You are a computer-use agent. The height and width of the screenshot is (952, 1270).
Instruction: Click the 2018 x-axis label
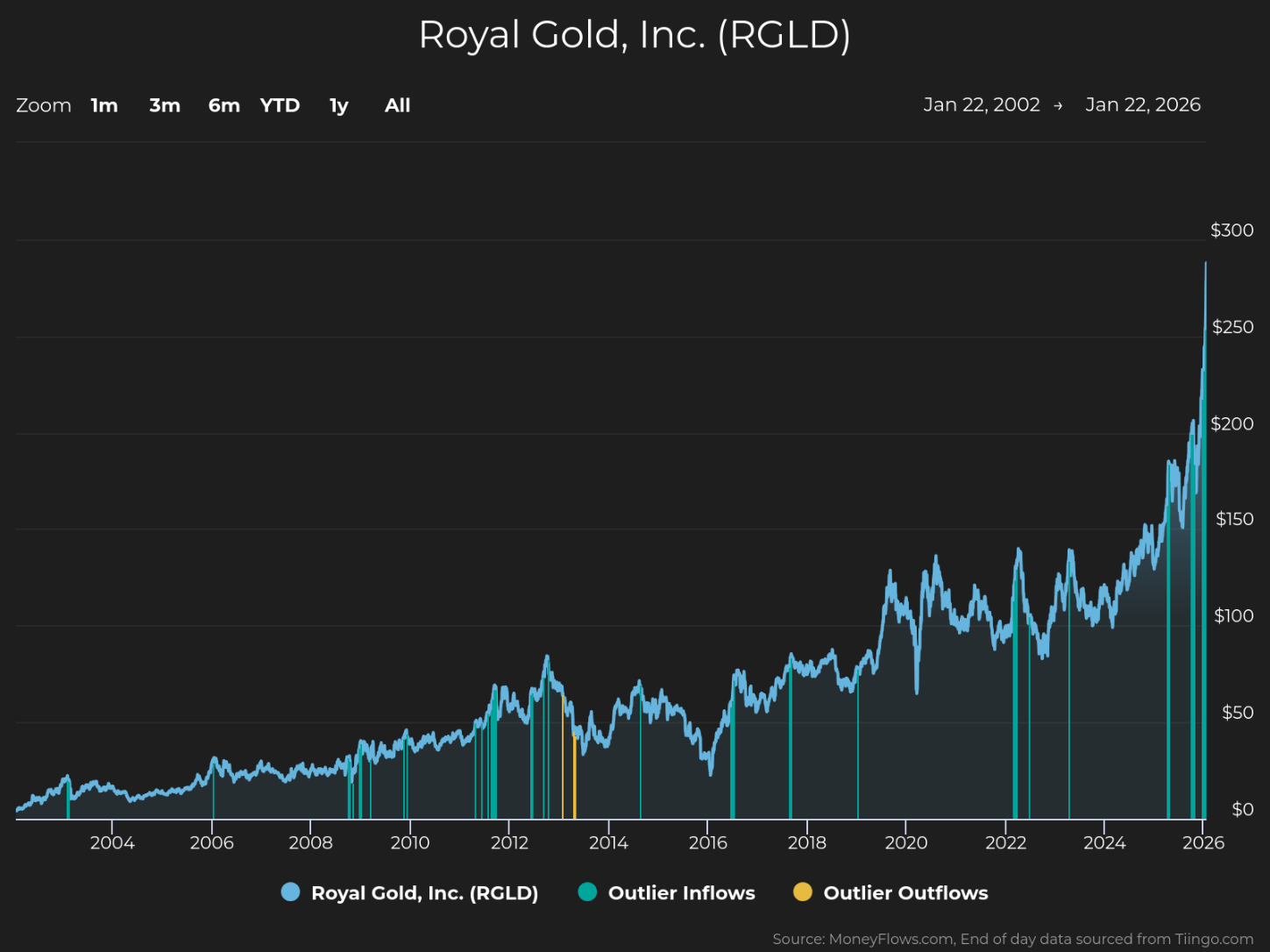pos(807,842)
